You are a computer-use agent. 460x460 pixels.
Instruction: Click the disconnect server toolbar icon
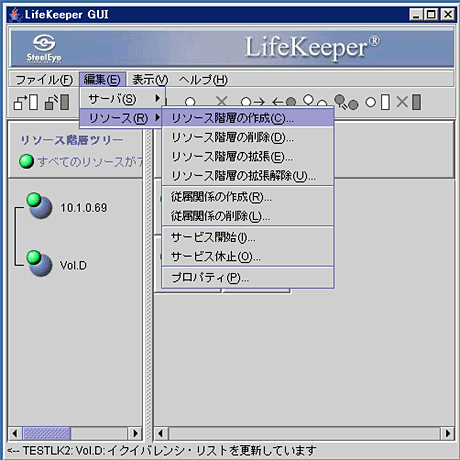coord(57,102)
